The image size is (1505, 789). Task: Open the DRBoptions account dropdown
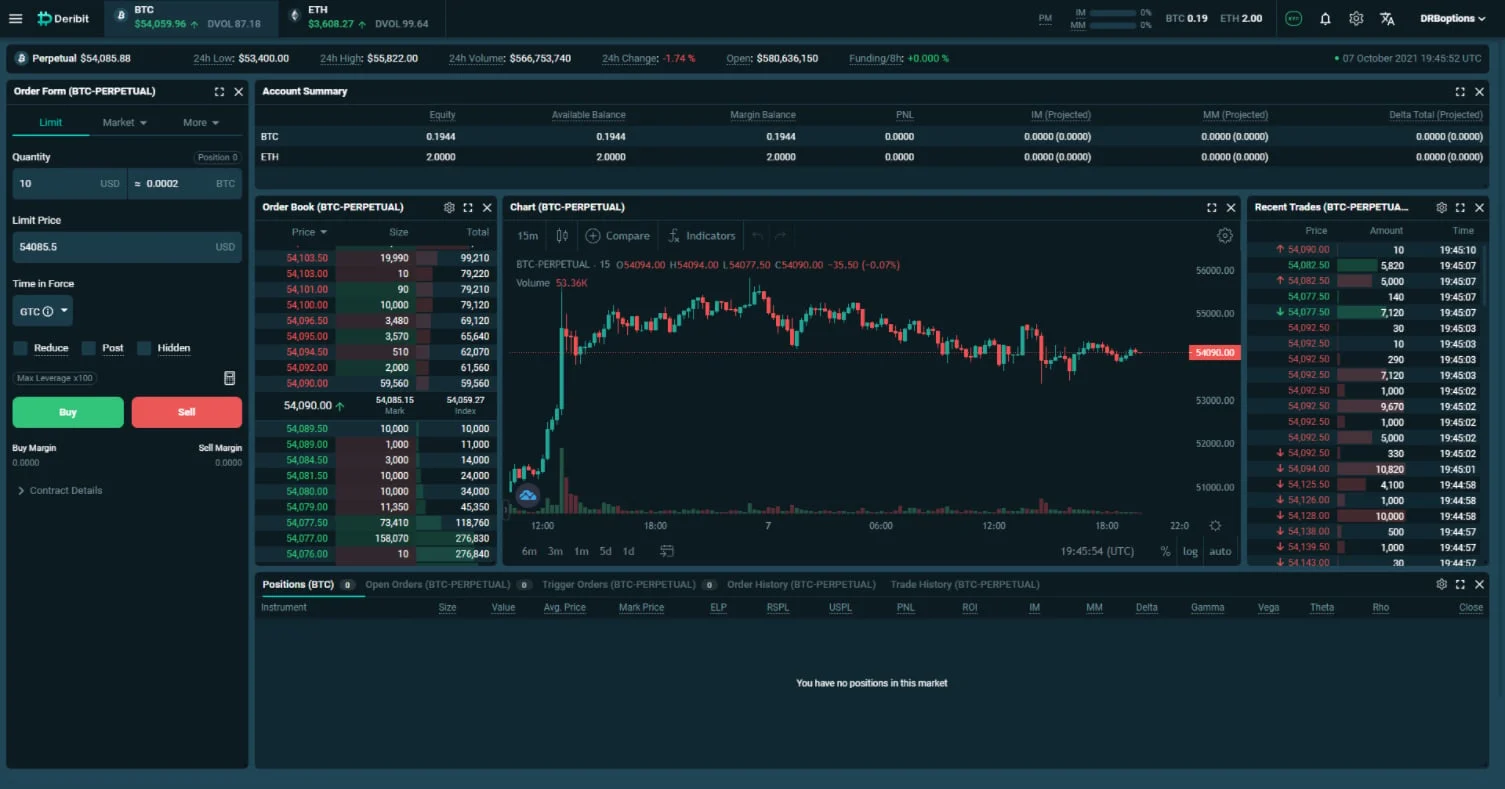[x=1453, y=18]
